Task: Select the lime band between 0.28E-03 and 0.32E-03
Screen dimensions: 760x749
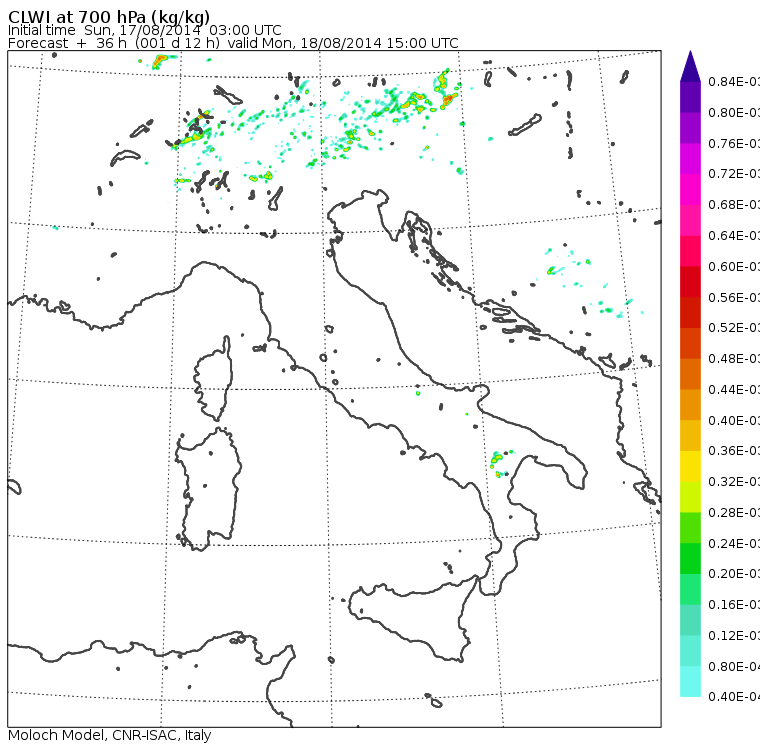Action: click(690, 497)
